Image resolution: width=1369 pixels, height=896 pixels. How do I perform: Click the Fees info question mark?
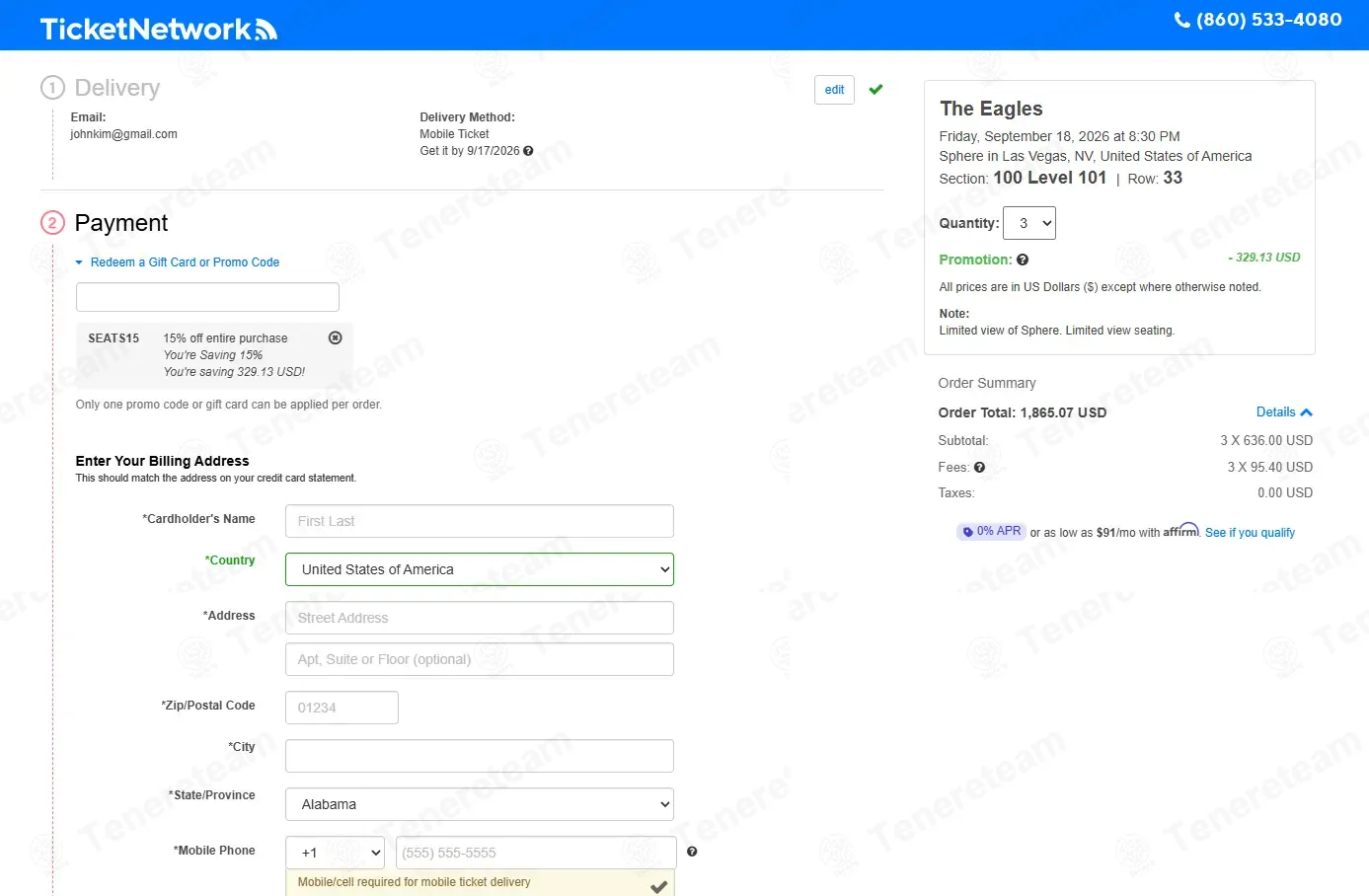point(979,468)
